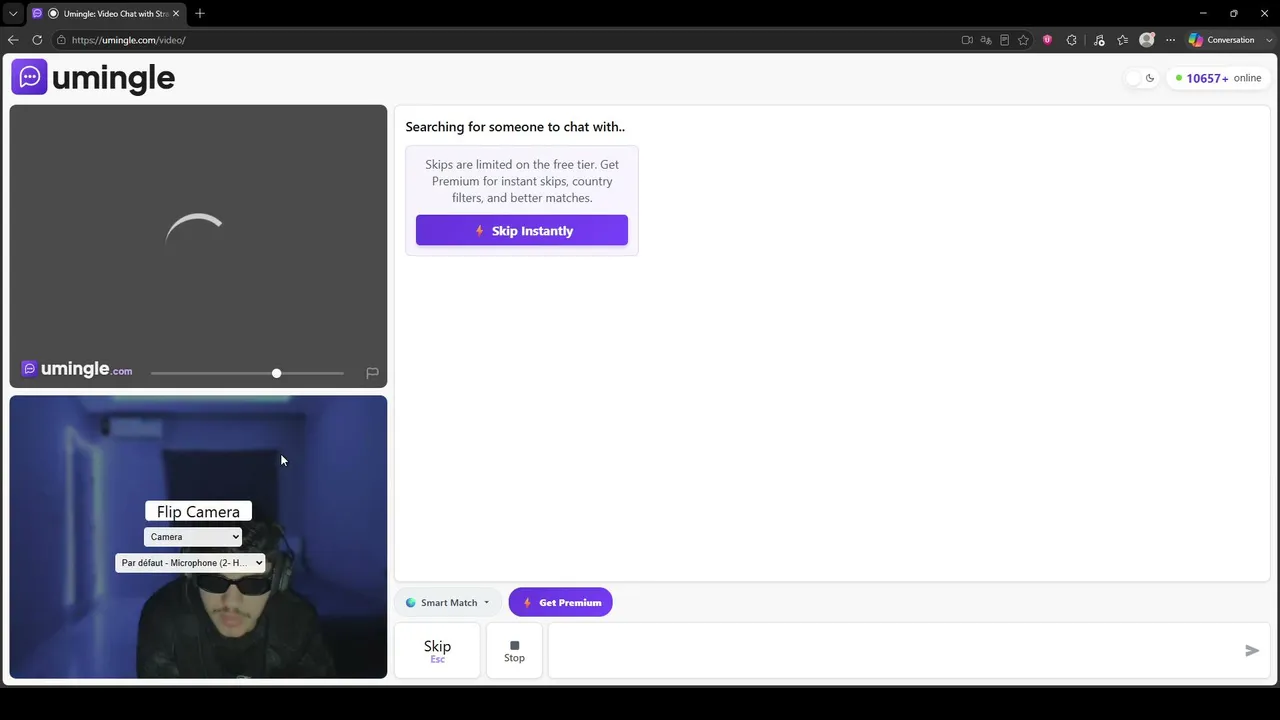Screen dimensions: 1280x720
Task: Expand the chevron next to Conversation
Action: click(x=1270, y=40)
